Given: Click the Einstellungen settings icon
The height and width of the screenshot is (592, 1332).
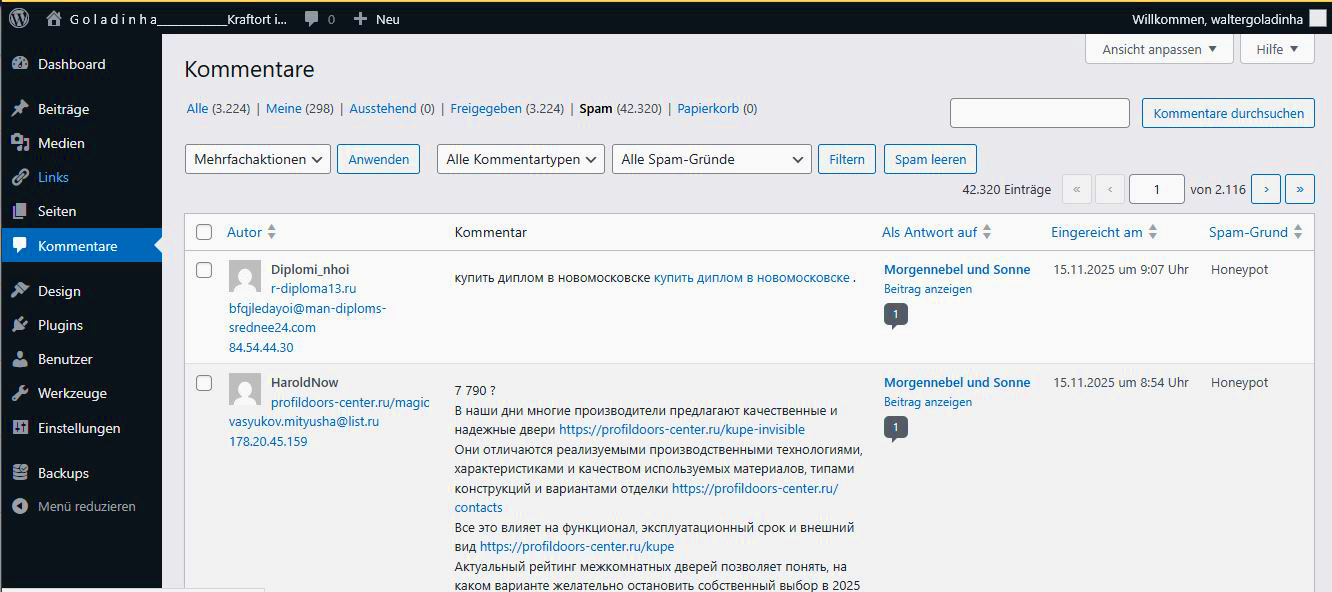Looking at the screenshot, I should coord(20,428).
